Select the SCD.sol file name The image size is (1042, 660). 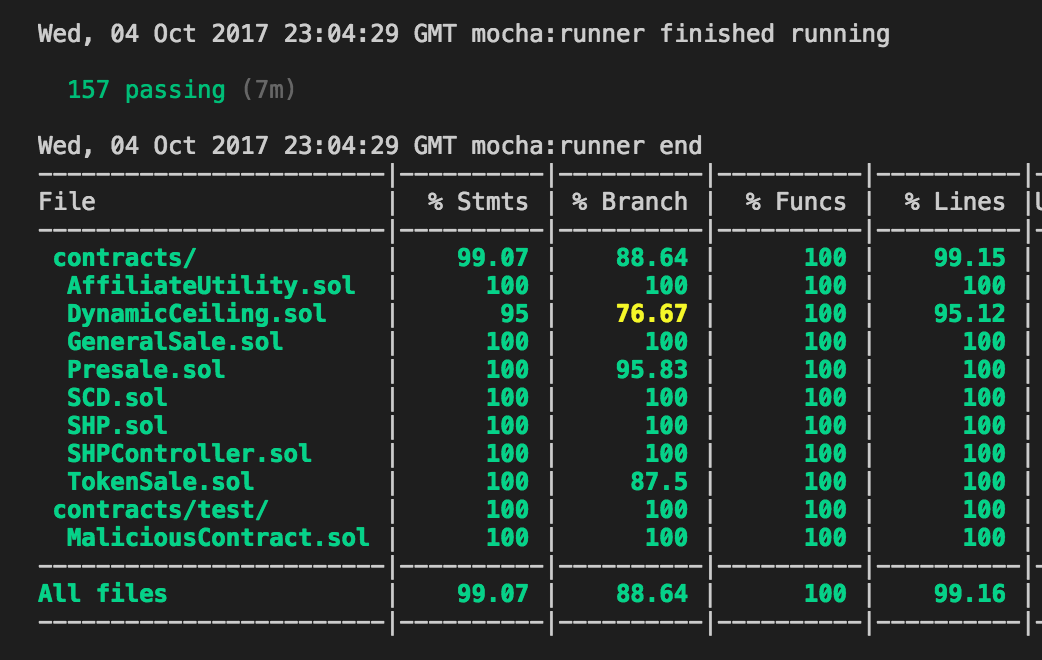coord(117,397)
